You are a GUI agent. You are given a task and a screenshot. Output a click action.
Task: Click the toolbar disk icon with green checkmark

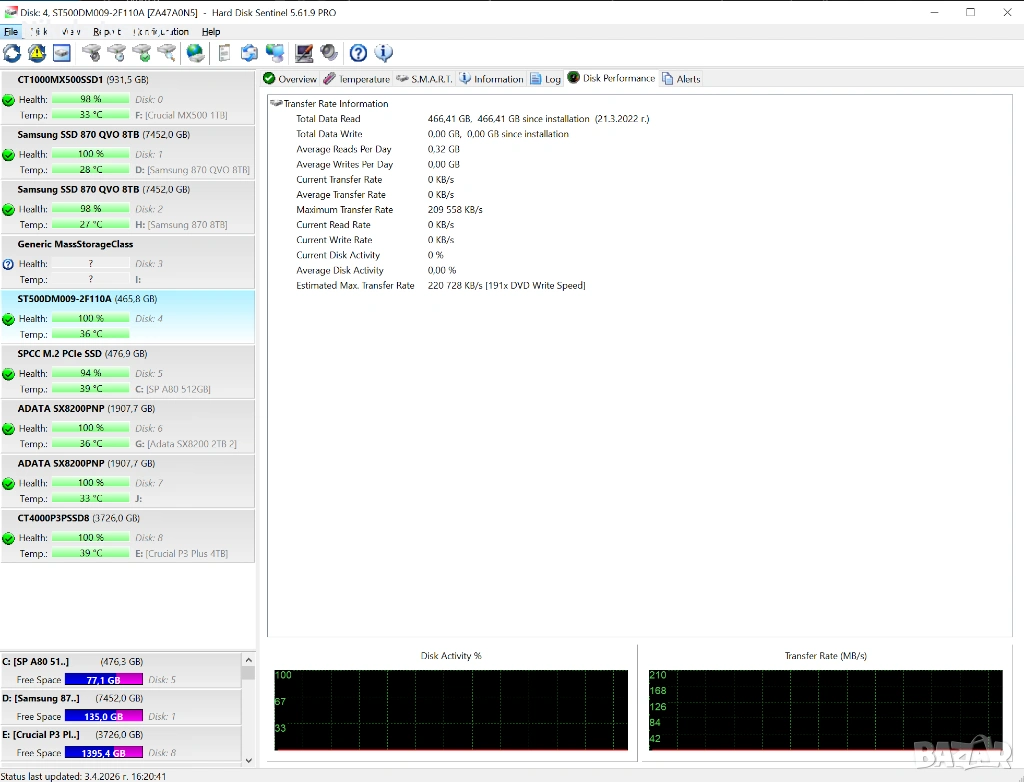pos(142,53)
